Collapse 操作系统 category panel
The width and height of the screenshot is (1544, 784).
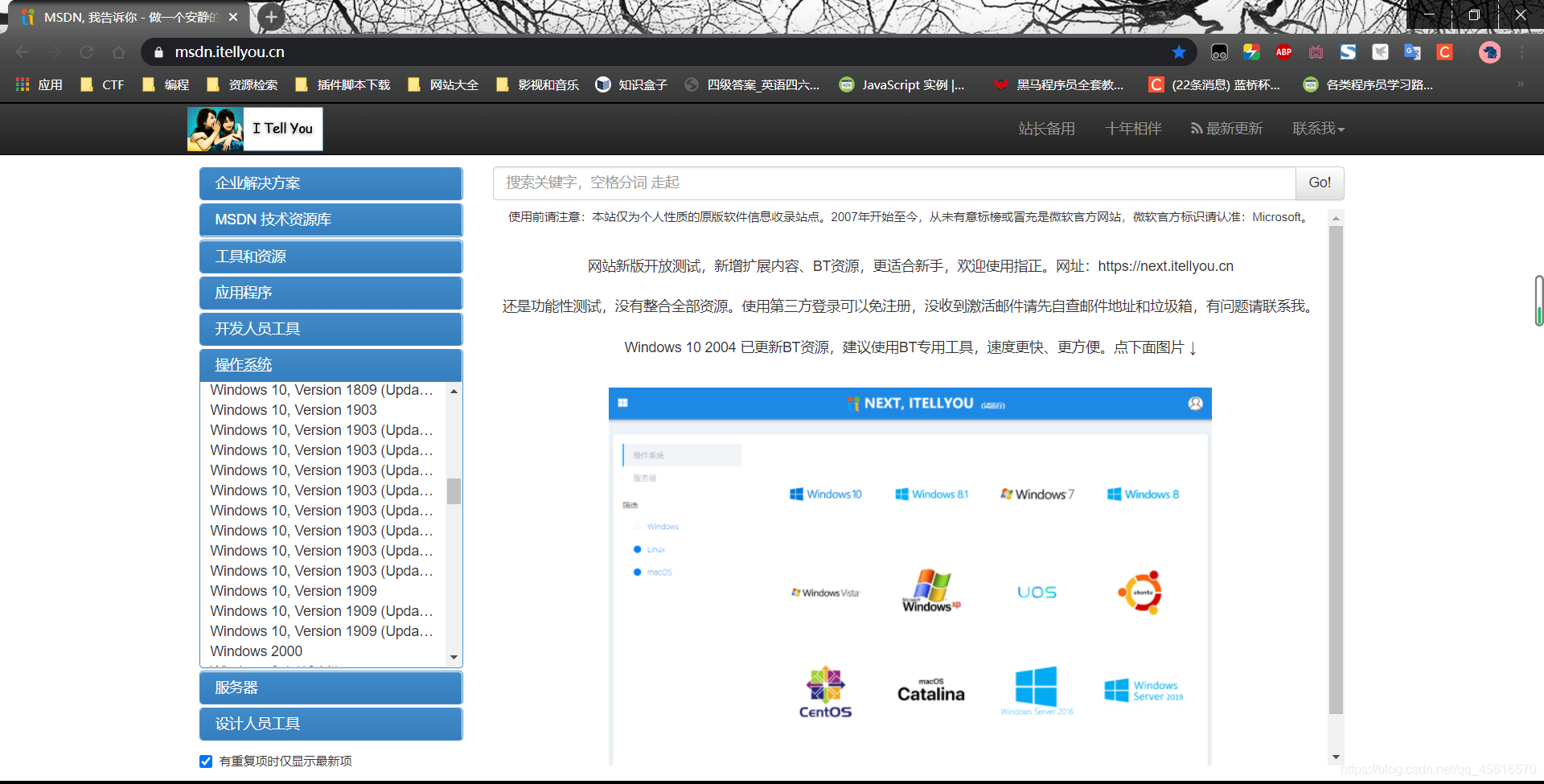(x=331, y=365)
